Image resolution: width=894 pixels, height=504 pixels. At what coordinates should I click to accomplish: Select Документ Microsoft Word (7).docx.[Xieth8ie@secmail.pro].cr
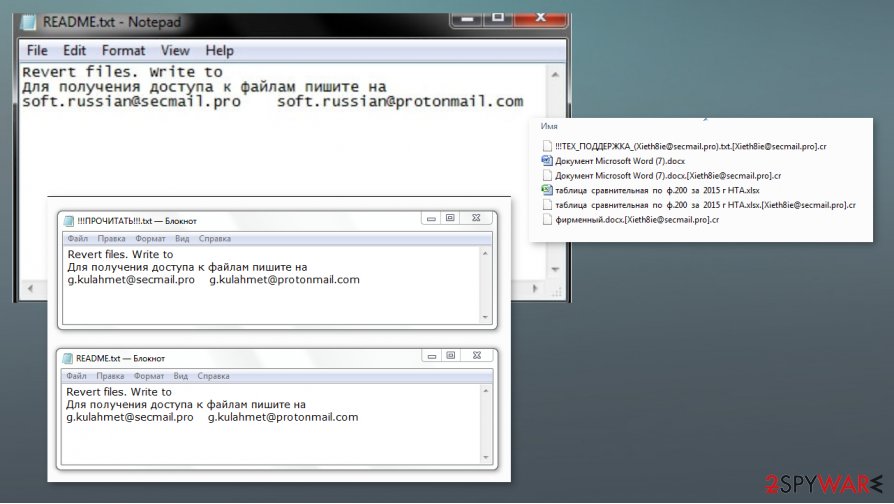[668, 176]
